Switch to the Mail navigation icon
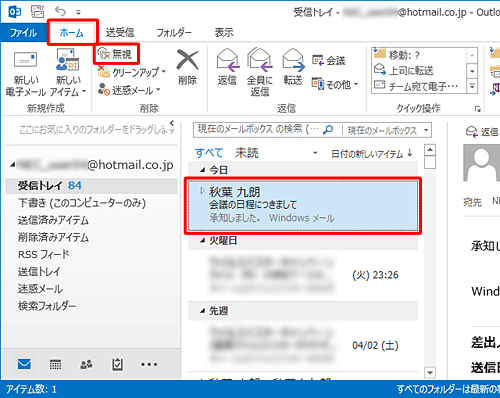 pyautogui.click(x=24, y=364)
